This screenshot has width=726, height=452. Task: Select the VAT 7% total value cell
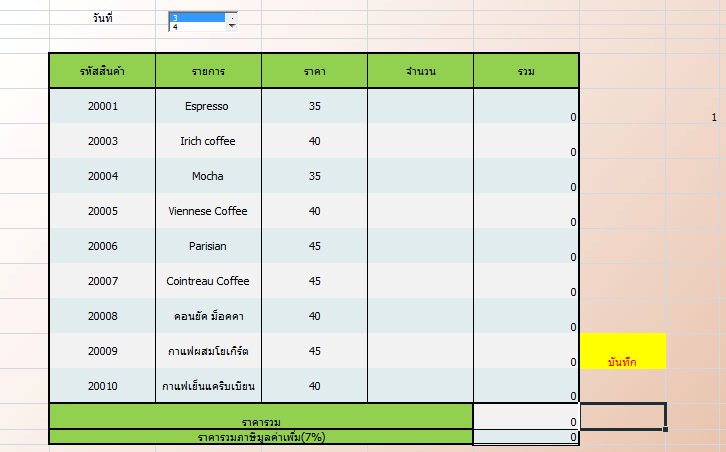[x=526, y=437]
